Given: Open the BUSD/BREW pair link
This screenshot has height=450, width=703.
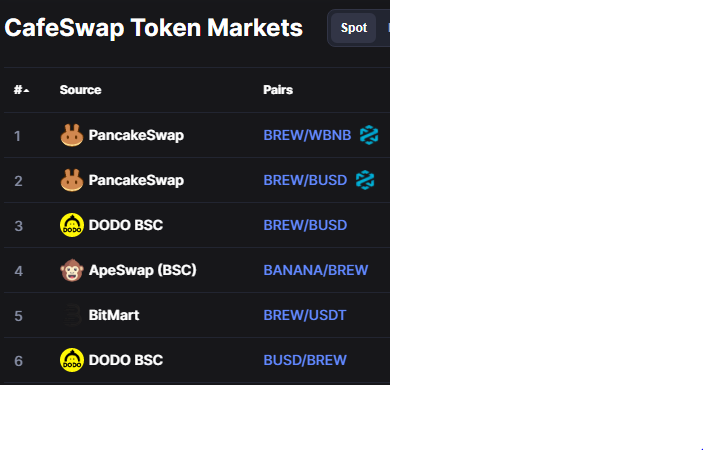Looking at the screenshot, I should [305, 360].
